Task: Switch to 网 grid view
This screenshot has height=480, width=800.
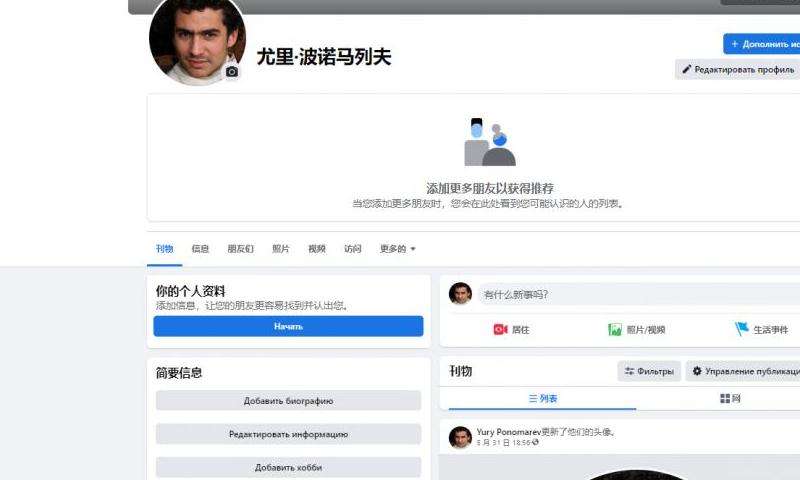Action: pyautogui.click(x=730, y=399)
